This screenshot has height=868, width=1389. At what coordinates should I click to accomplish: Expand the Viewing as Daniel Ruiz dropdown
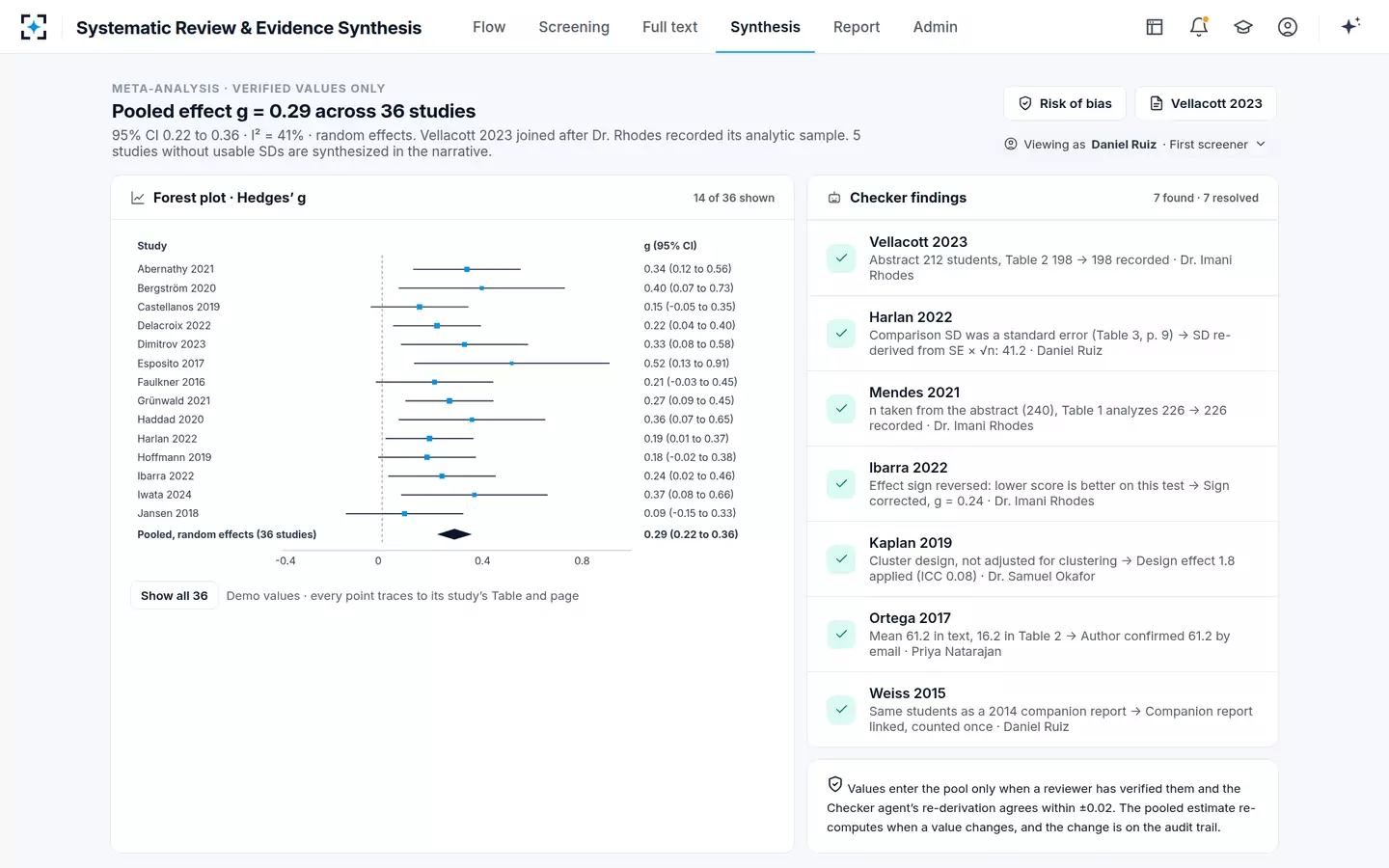1135,145
